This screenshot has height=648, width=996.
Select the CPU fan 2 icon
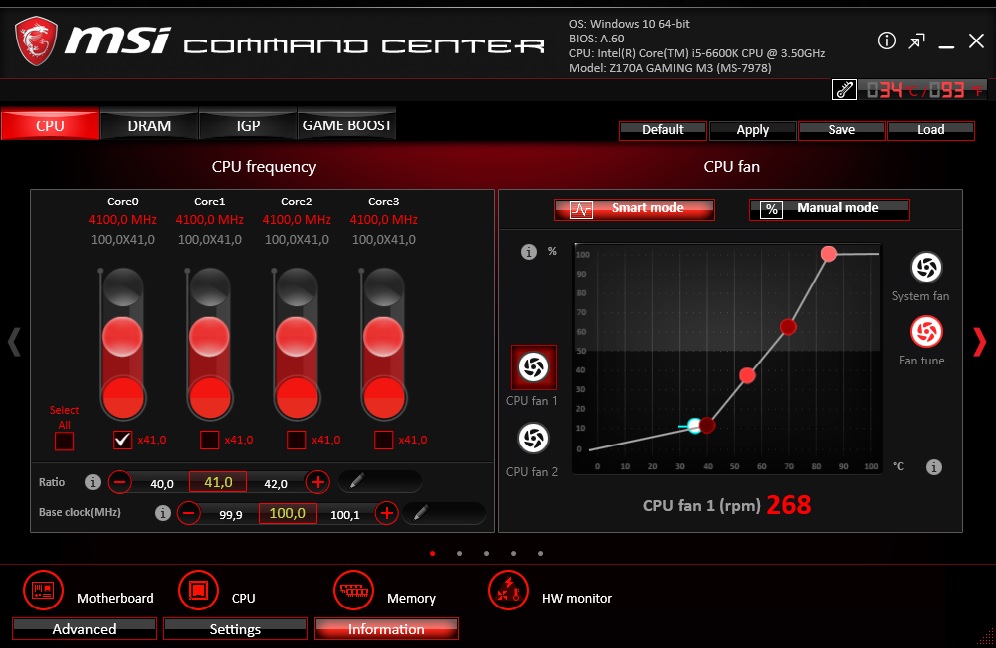[x=534, y=438]
